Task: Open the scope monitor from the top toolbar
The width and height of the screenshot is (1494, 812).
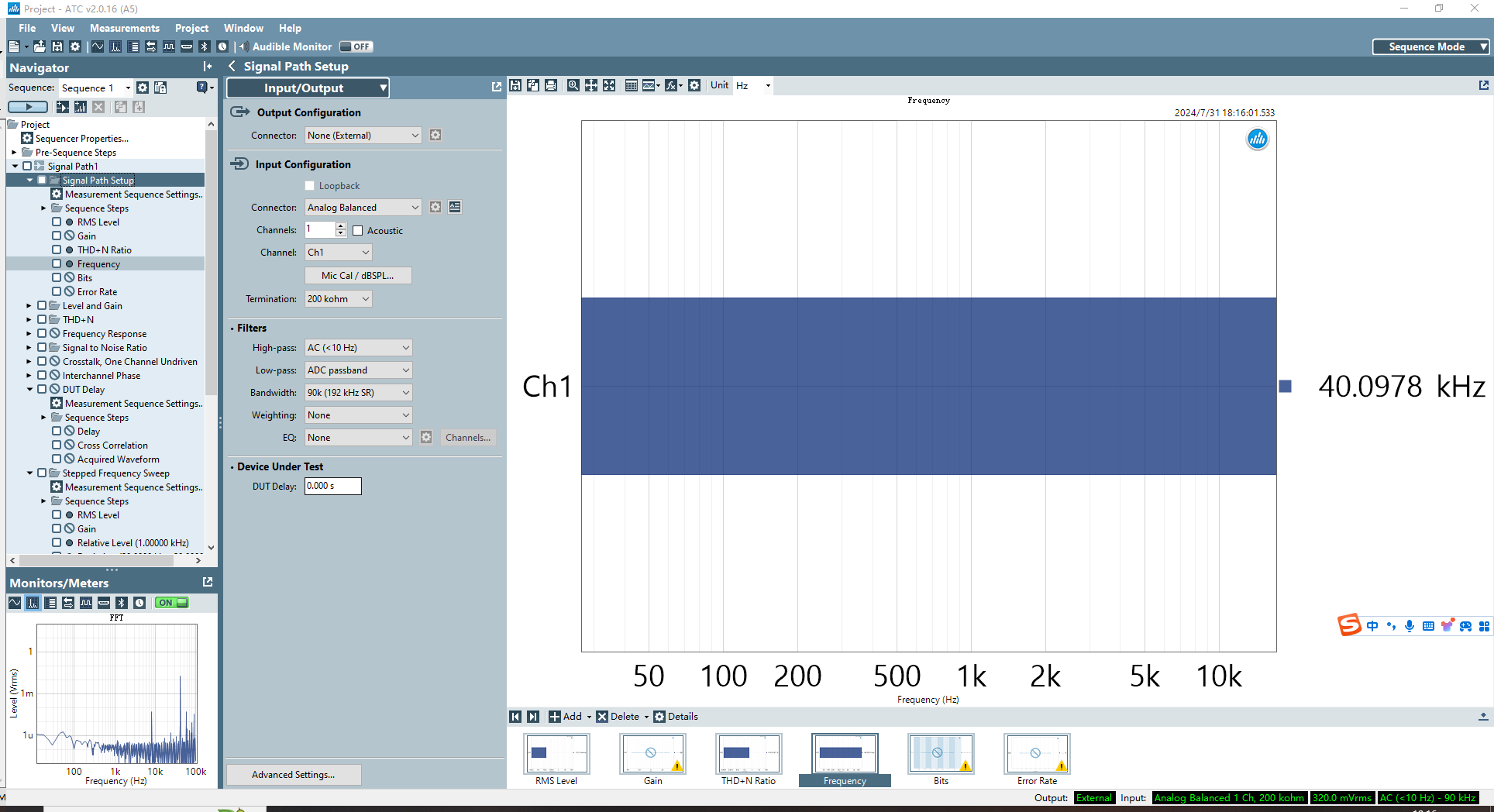Action: [x=98, y=46]
